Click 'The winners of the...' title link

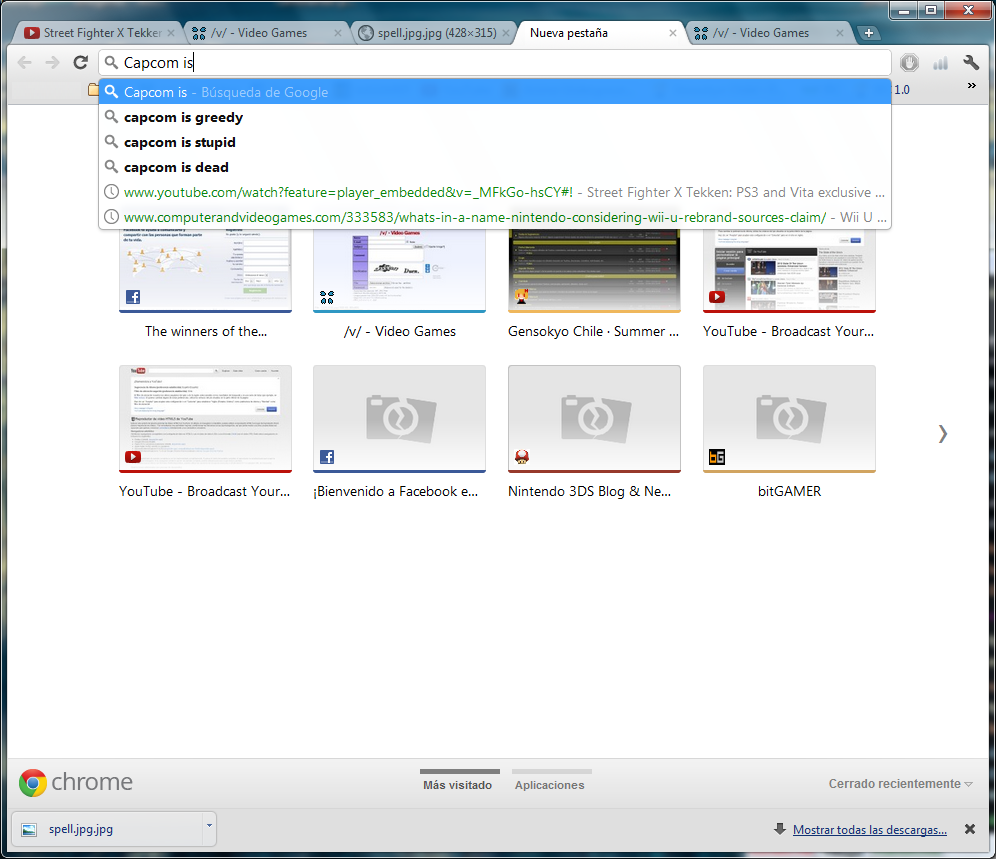pos(206,331)
